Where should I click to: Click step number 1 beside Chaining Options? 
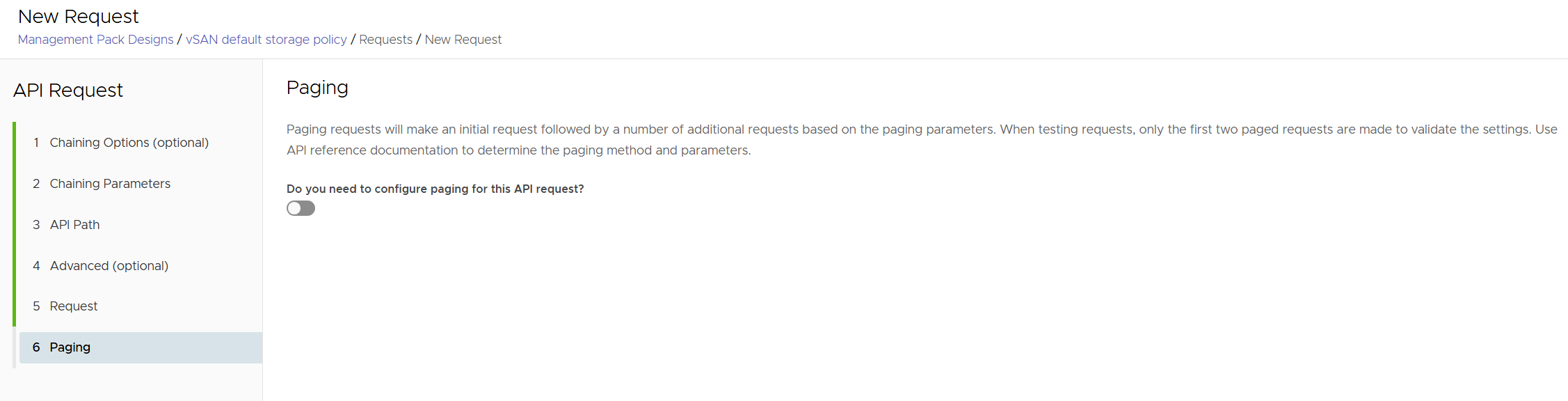[x=36, y=143]
